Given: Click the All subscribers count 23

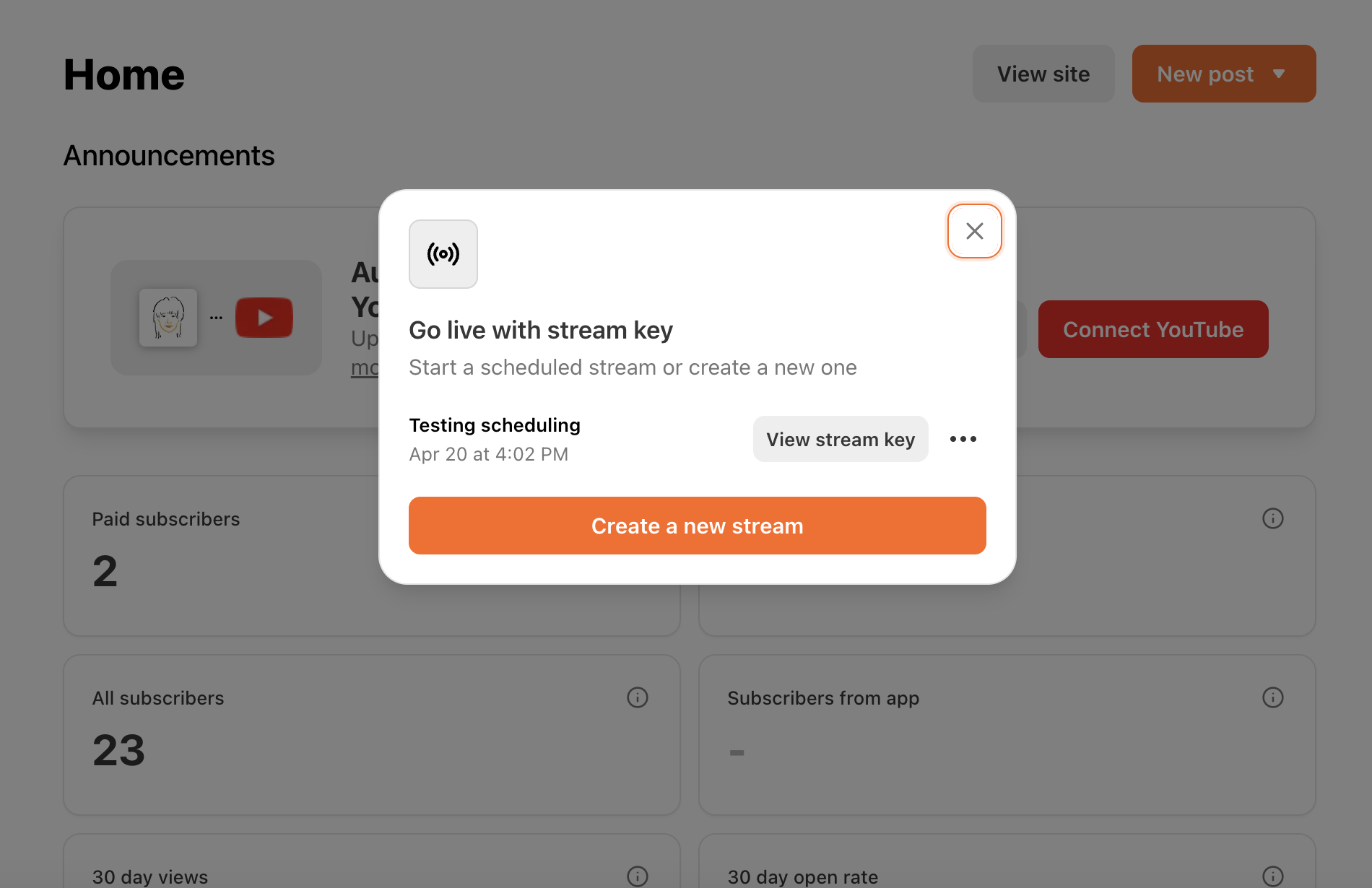Looking at the screenshot, I should (x=119, y=750).
